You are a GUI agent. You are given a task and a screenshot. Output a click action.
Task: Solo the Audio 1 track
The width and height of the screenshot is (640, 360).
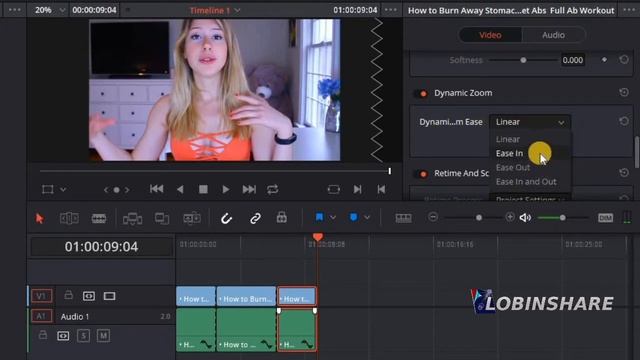tap(83, 336)
